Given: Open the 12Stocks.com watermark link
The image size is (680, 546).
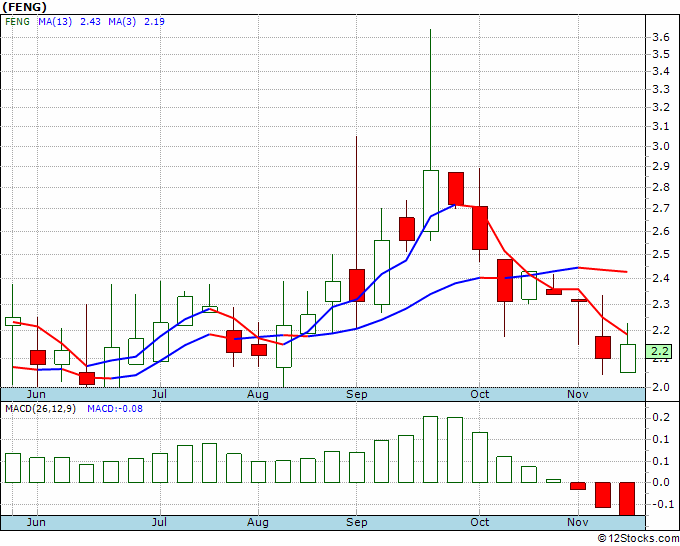Looking at the screenshot, I should point(640,538).
